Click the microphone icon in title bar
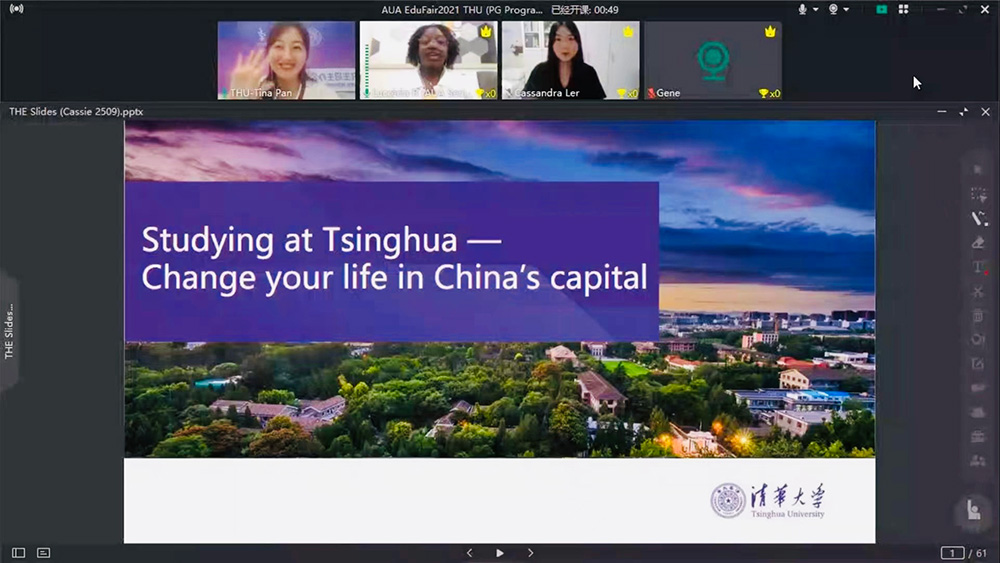Viewport: 1000px width, 563px height. pyautogui.click(x=802, y=9)
